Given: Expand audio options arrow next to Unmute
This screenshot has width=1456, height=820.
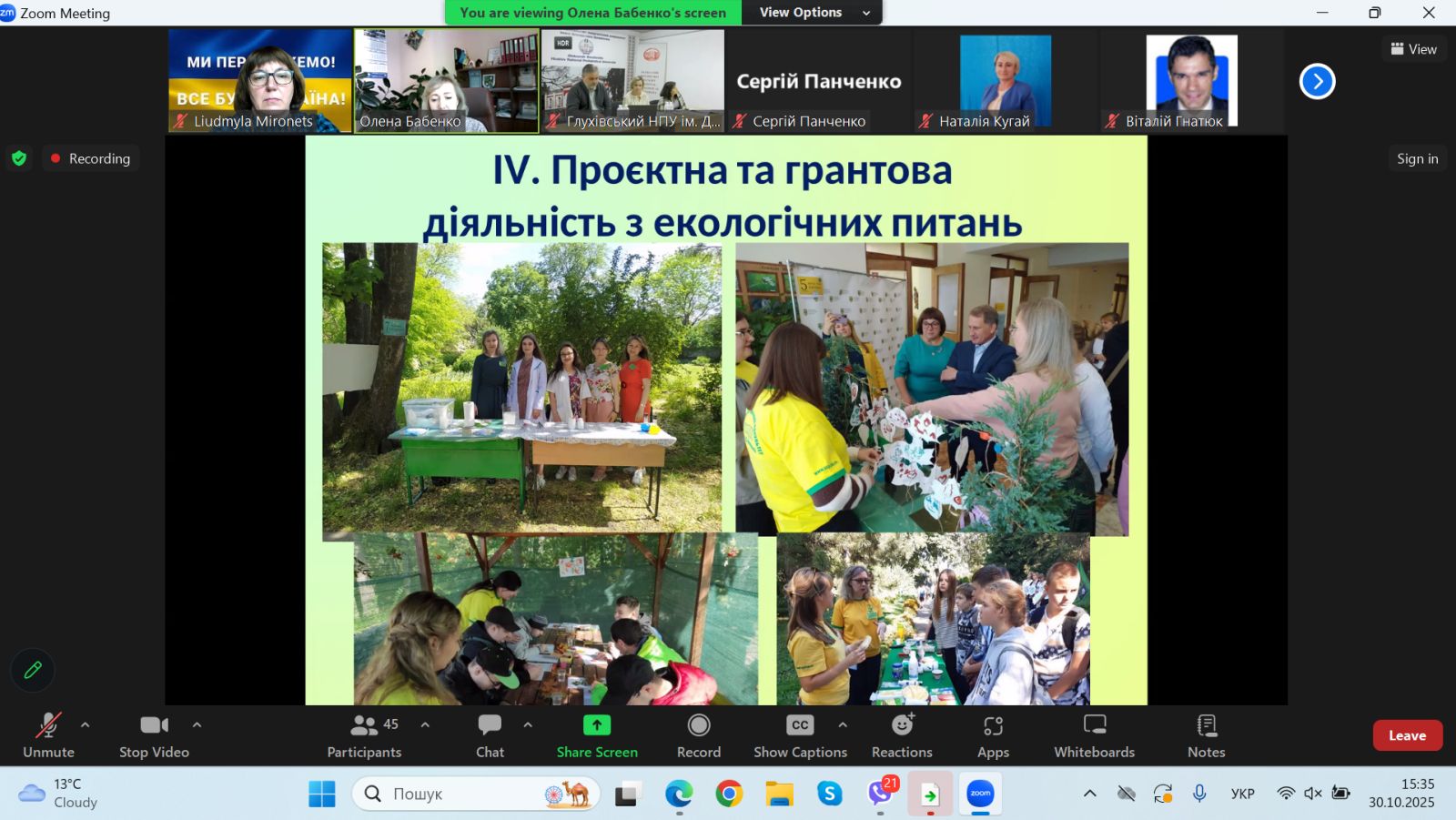Looking at the screenshot, I should (86, 725).
